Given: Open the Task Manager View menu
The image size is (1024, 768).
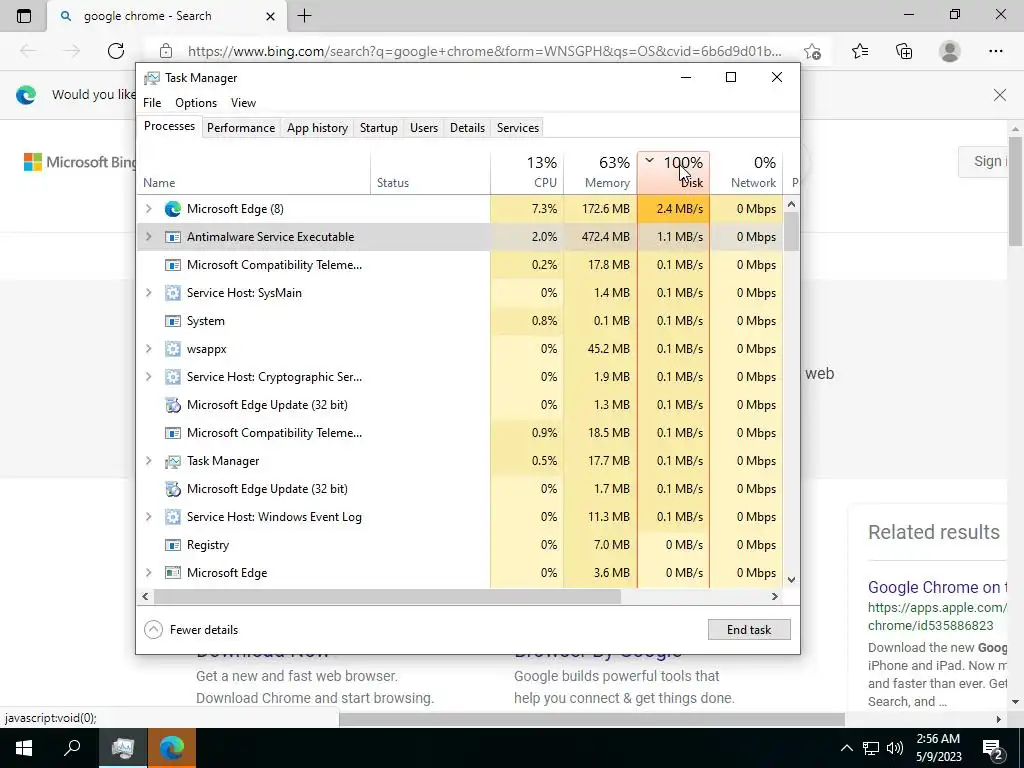Looking at the screenshot, I should tap(243, 103).
